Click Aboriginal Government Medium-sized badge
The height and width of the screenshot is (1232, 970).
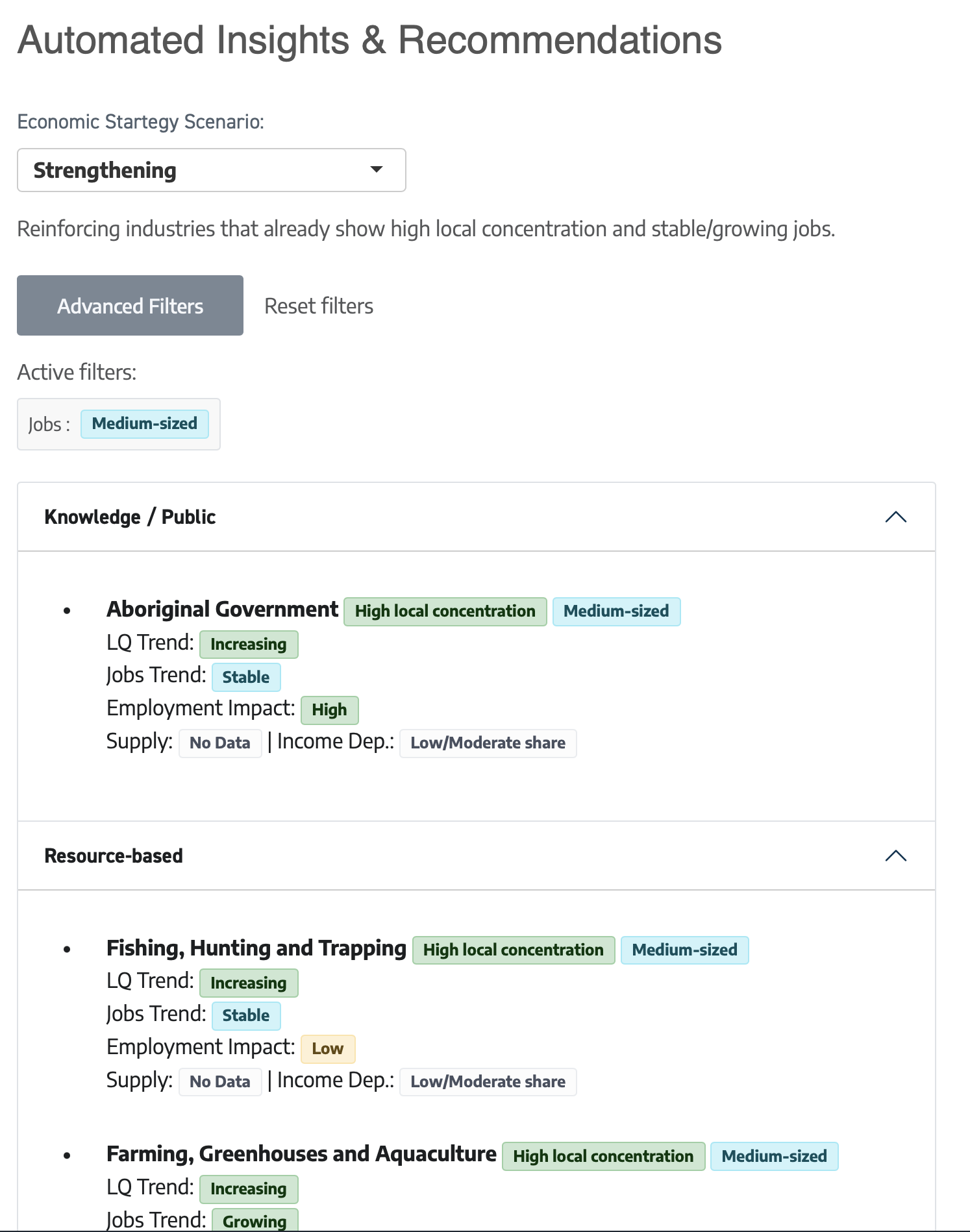pos(616,611)
